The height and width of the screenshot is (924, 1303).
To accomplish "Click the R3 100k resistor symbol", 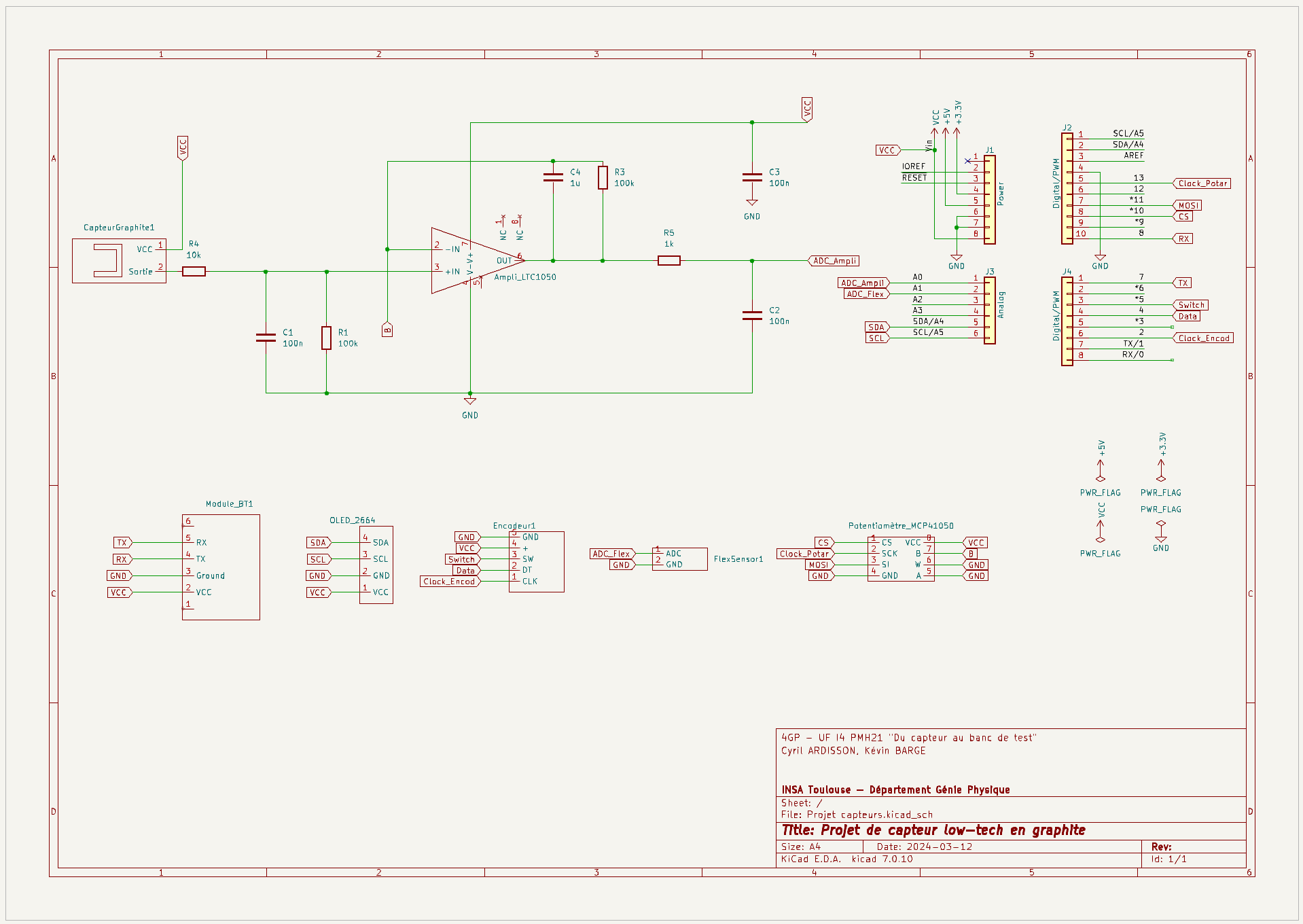I will coord(603,177).
